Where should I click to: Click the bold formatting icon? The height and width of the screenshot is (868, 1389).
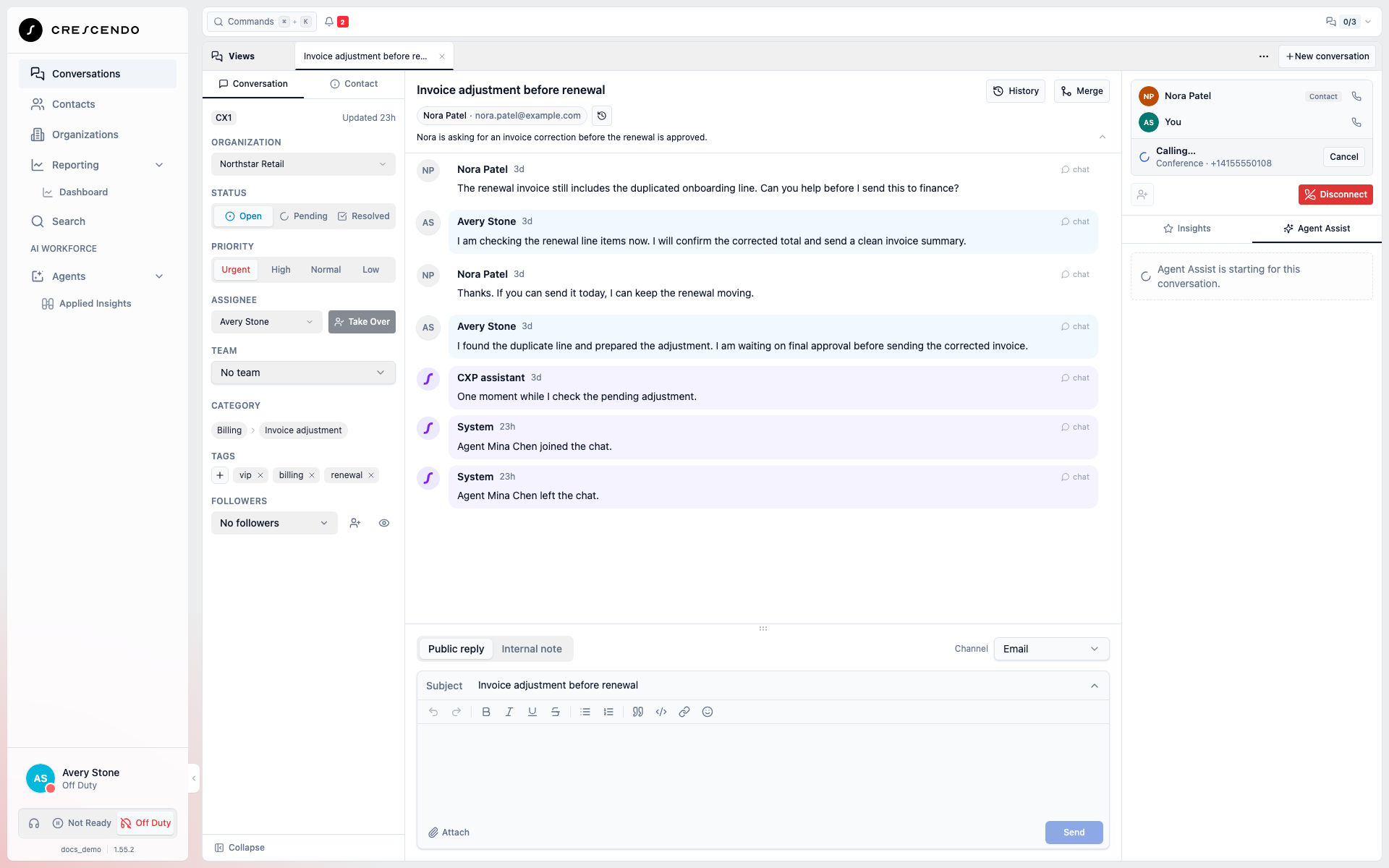[x=486, y=712]
